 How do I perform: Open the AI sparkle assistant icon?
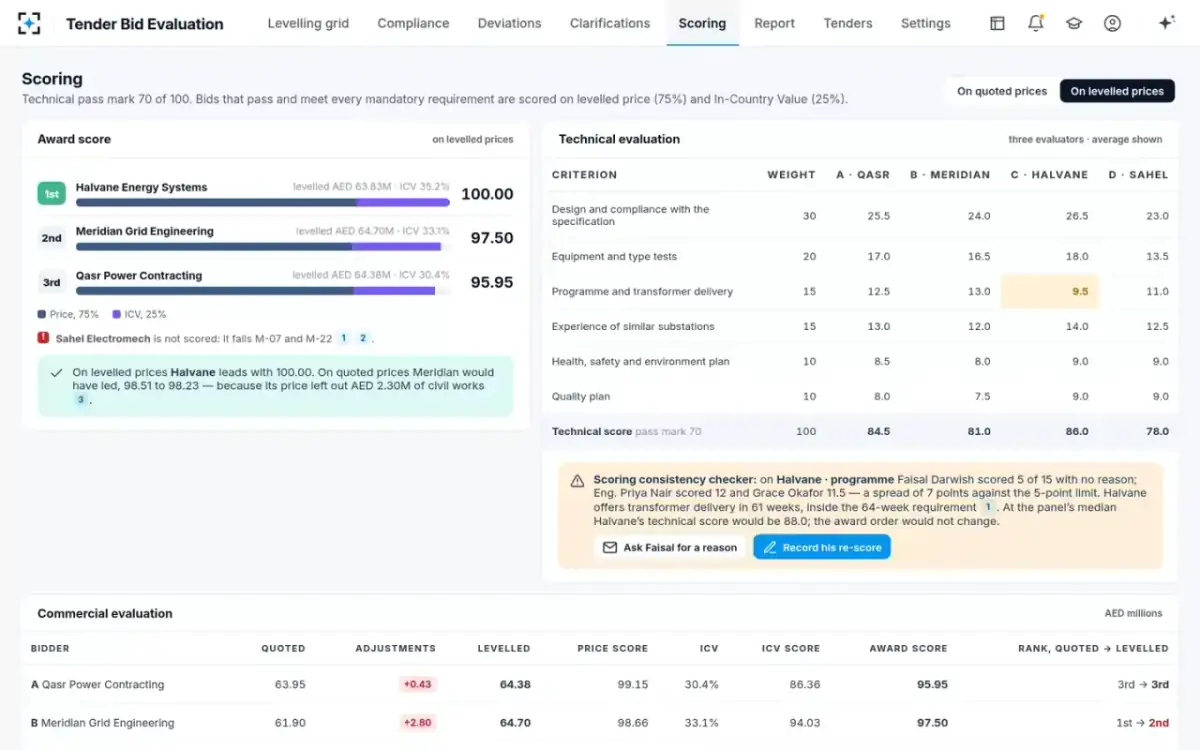(x=1166, y=23)
